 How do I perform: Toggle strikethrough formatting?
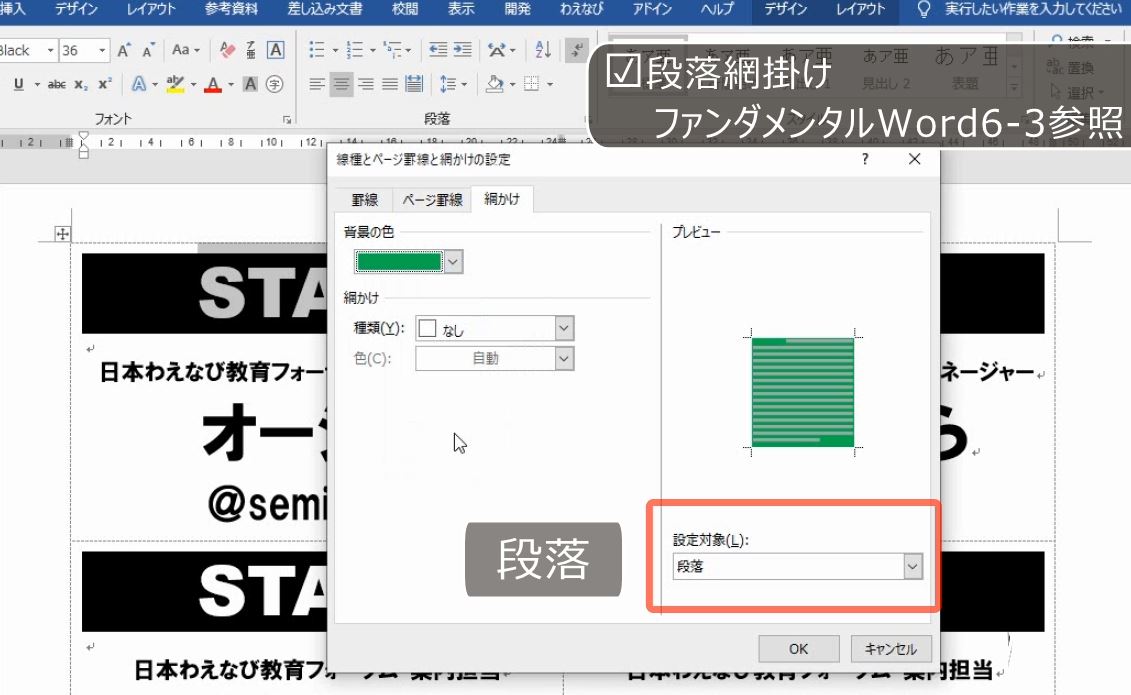tap(57, 84)
